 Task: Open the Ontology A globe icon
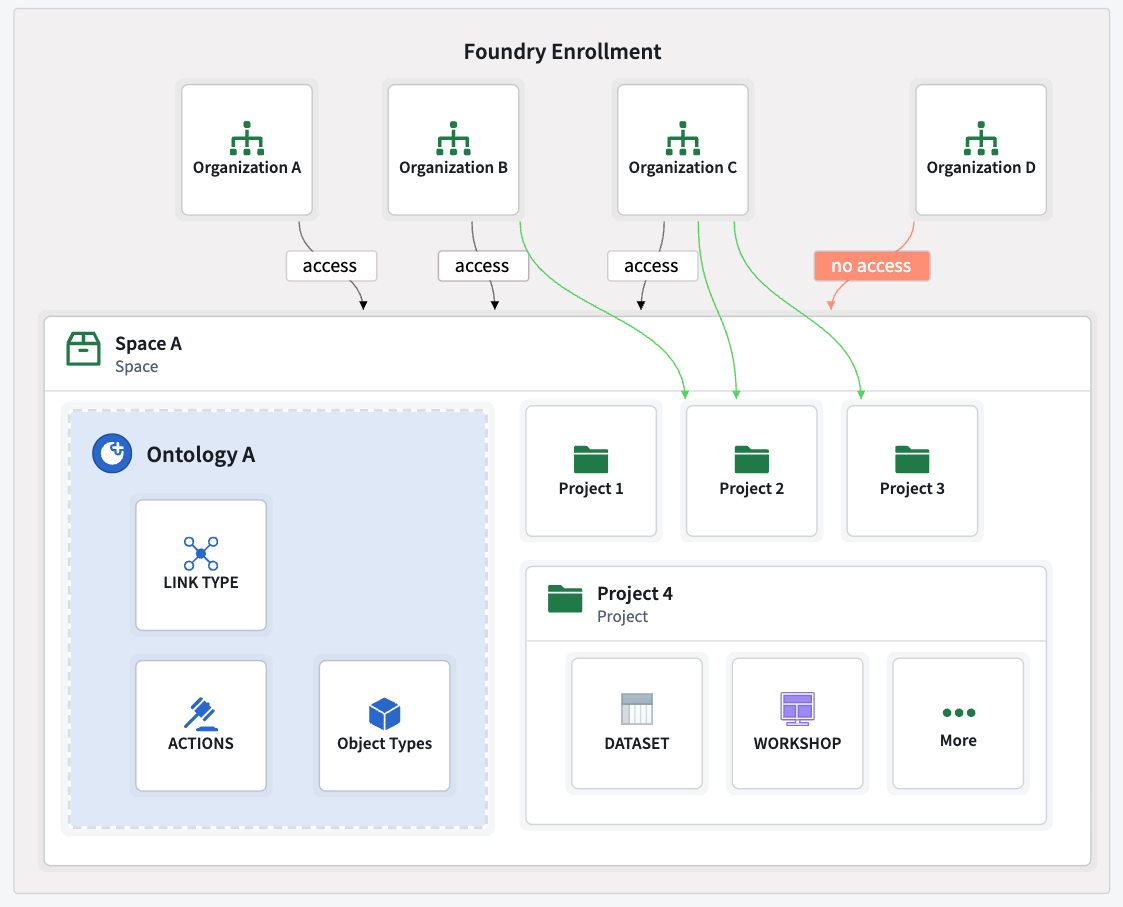pyautogui.click(x=112, y=453)
